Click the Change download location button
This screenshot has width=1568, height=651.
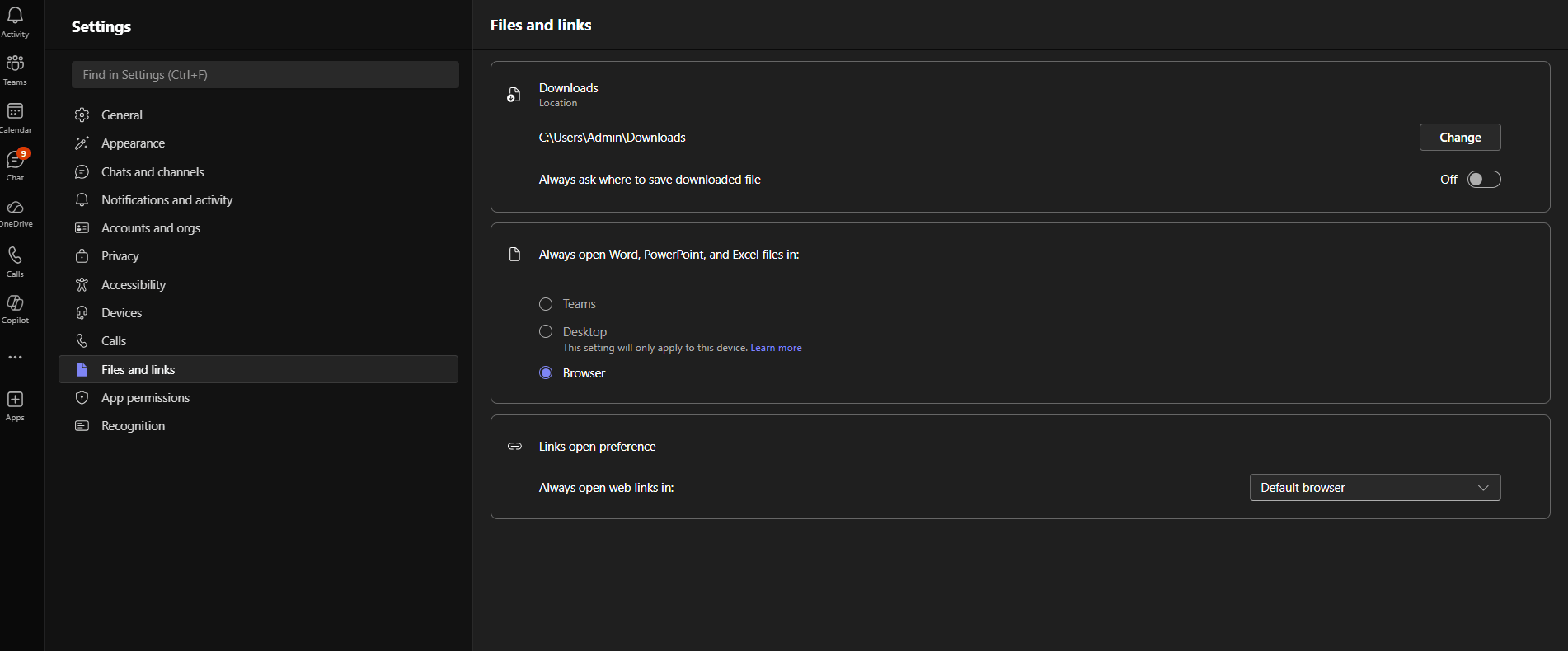click(1460, 138)
